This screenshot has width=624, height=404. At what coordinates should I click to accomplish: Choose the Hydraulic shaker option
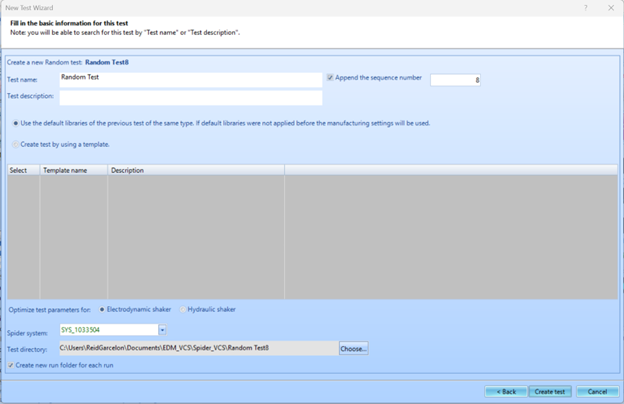tap(182, 309)
